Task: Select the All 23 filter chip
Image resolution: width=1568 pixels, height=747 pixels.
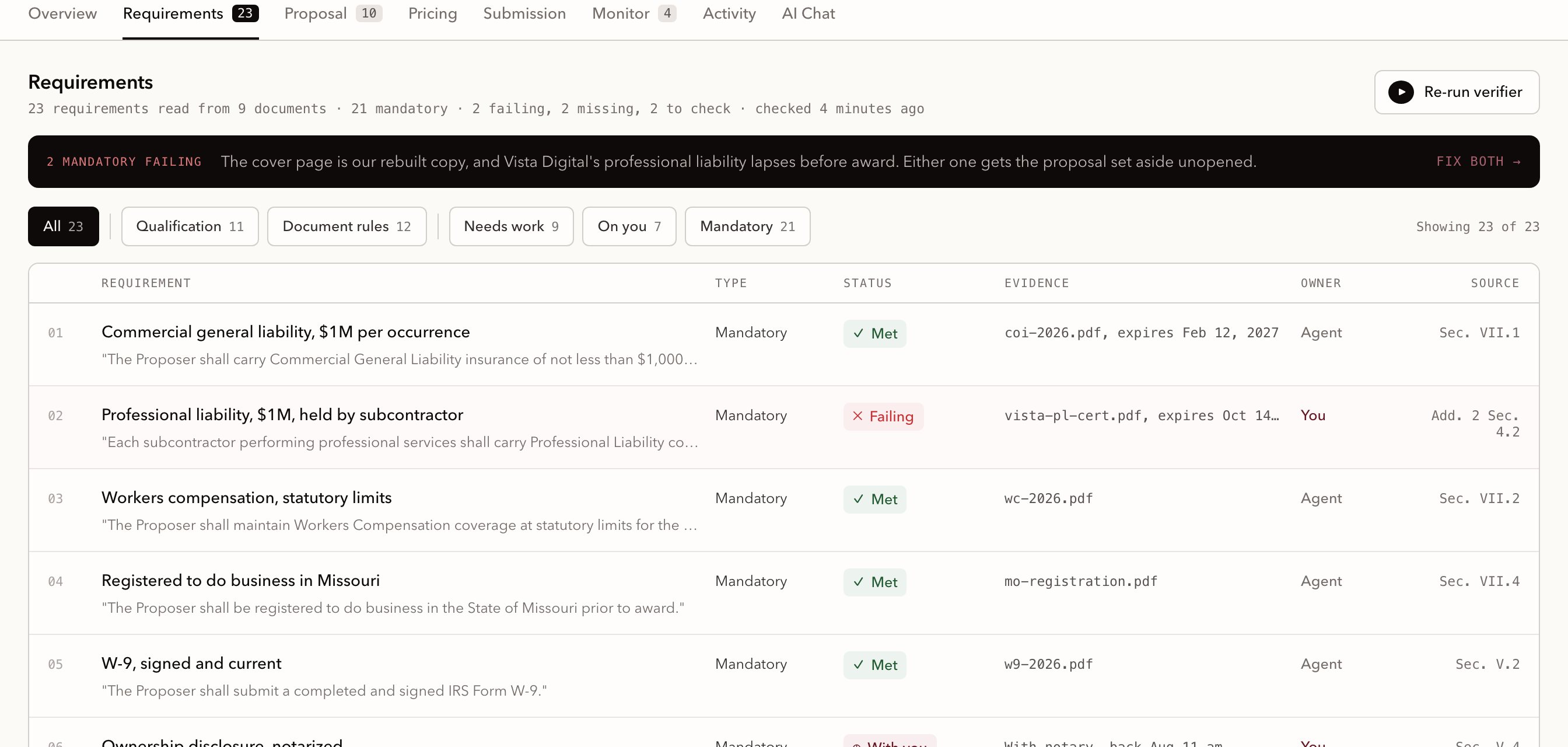Action: 64,226
